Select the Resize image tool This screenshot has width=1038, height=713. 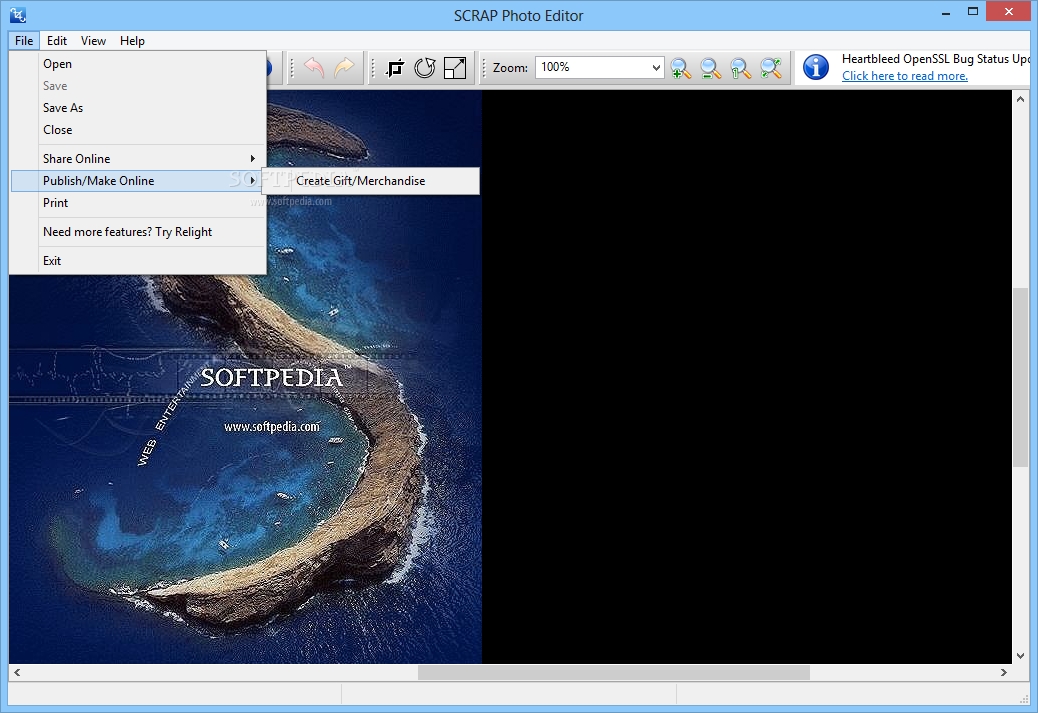455,68
